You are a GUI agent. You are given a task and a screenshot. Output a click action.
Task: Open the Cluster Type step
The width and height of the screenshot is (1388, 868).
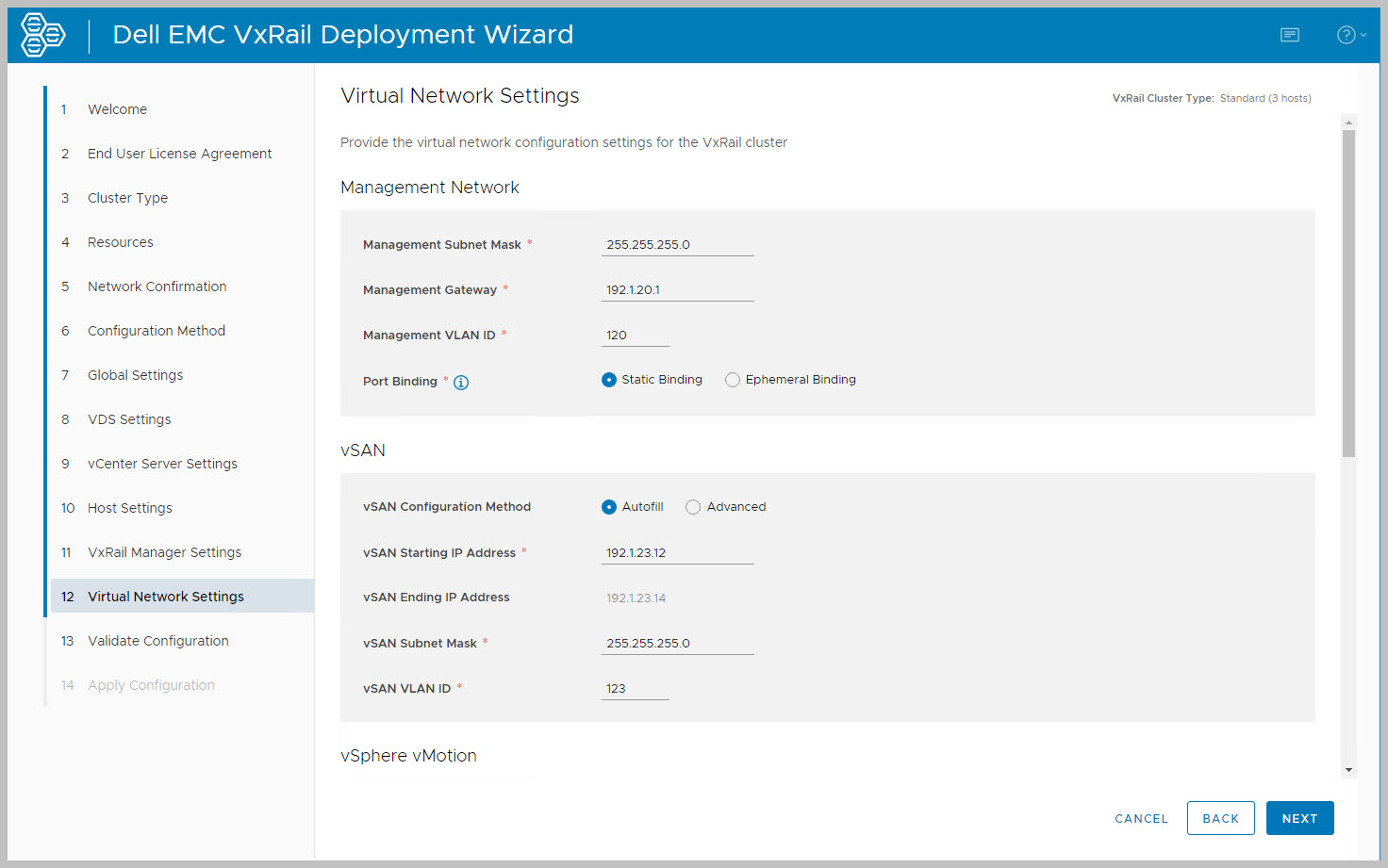click(127, 198)
